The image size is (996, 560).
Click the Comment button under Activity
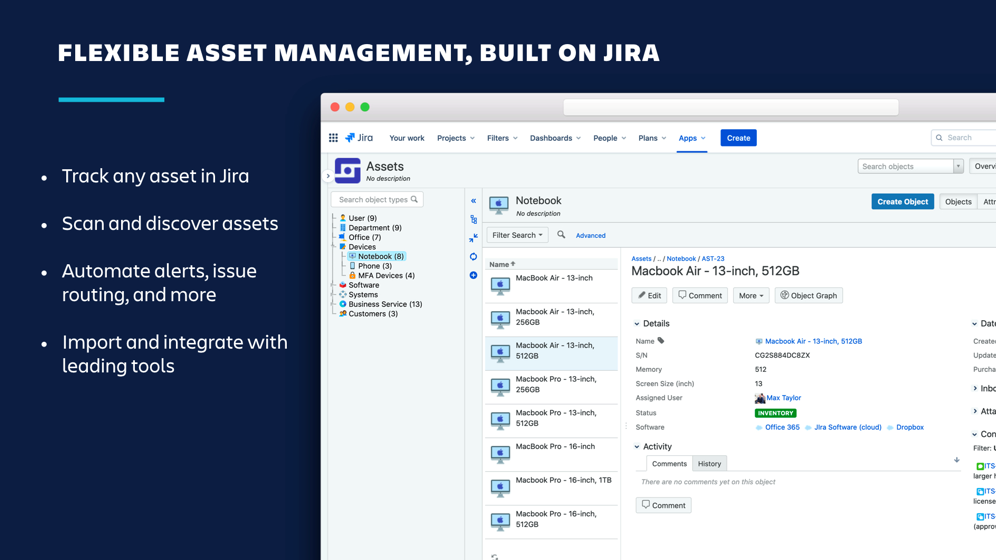click(663, 505)
